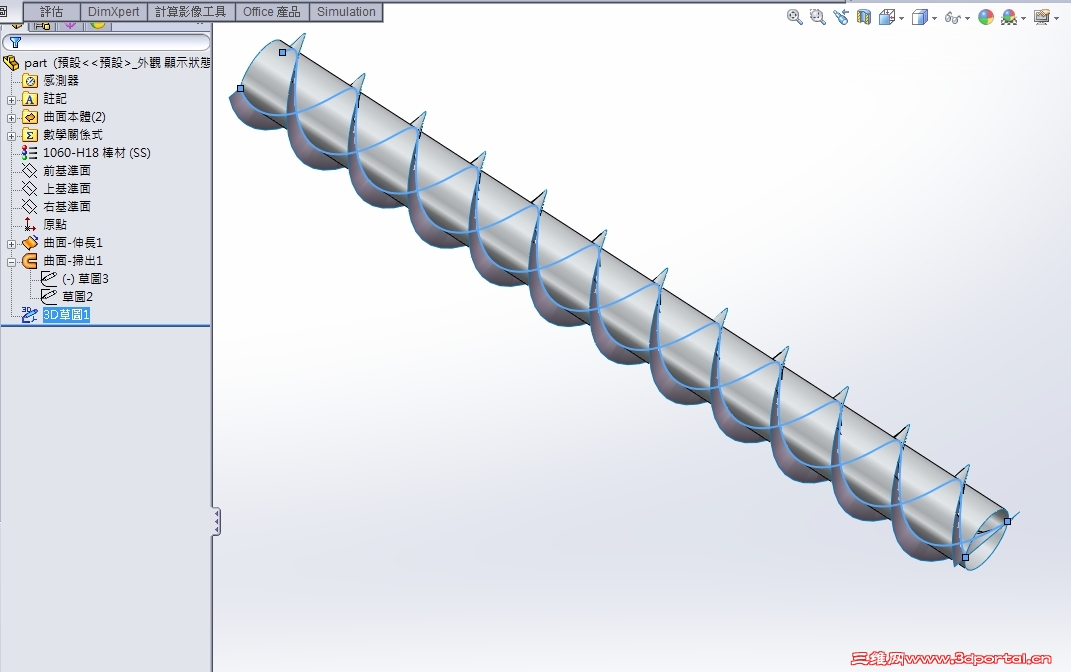Viewport: 1071px width, 672px height.
Task: Select 曲面本體(2) item
Action: 74,117
